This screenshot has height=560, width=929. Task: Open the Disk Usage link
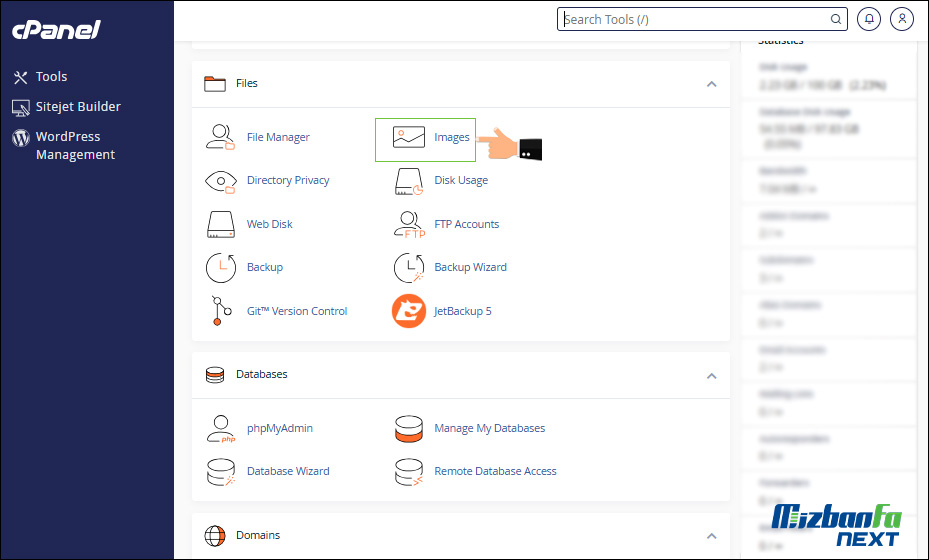(x=461, y=180)
